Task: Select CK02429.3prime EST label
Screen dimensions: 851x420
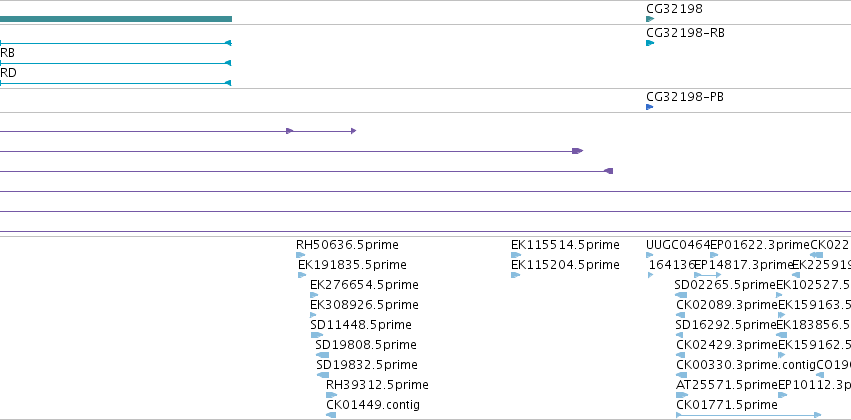Action: (x=727, y=345)
